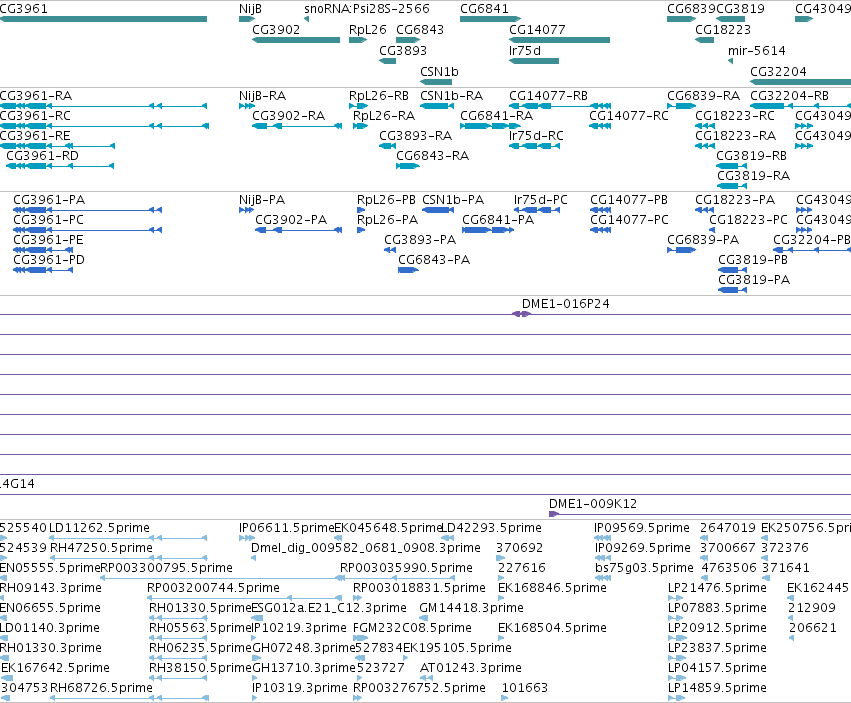Select the Ir75d gene label

525,50
